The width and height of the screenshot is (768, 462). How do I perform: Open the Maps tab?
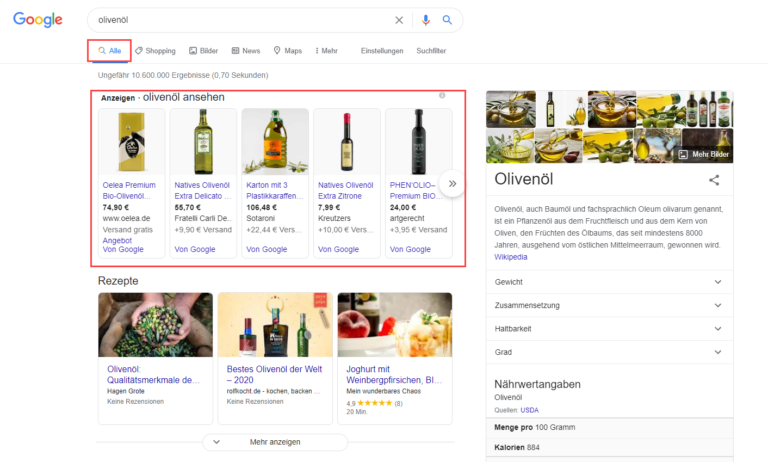point(288,50)
